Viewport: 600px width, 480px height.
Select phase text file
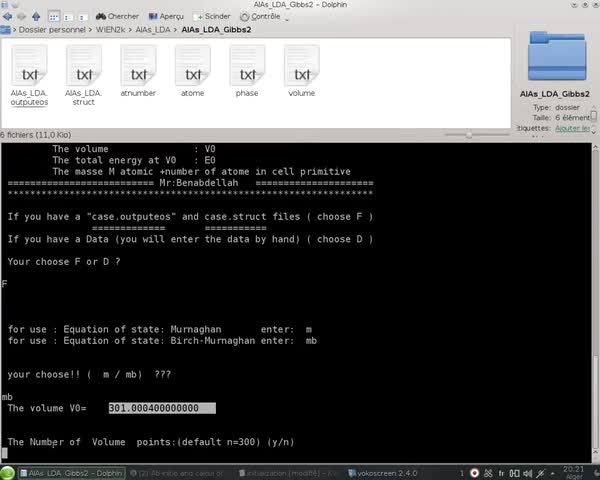[x=247, y=71]
